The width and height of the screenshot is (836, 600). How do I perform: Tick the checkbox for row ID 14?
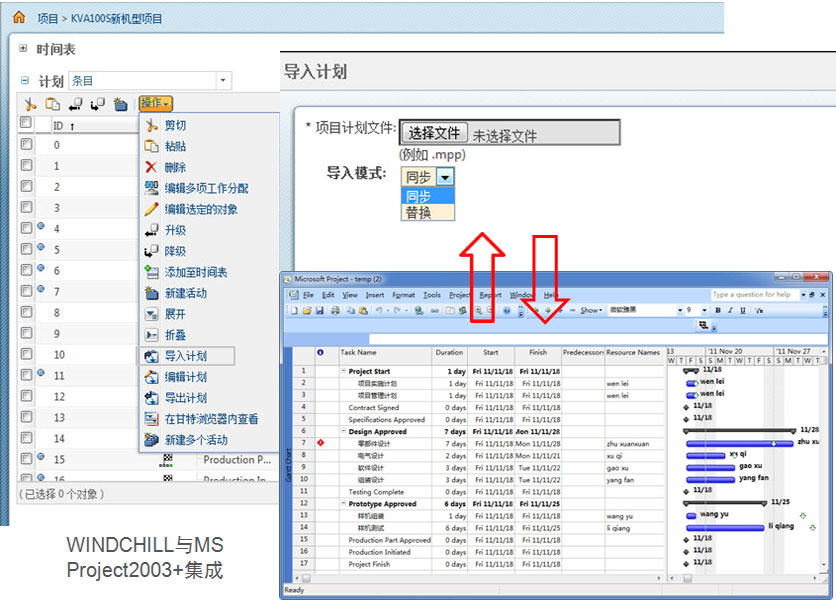pos(26,438)
